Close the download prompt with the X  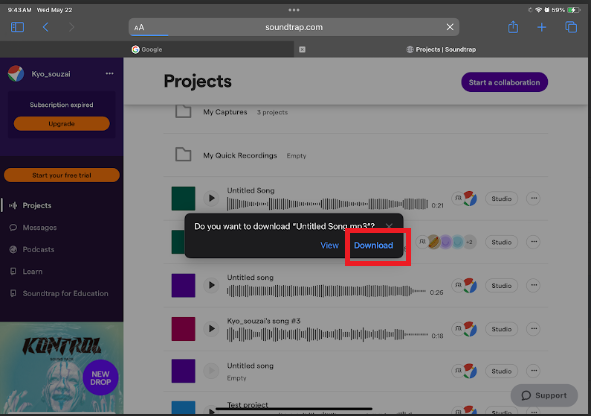(x=389, y=226)
